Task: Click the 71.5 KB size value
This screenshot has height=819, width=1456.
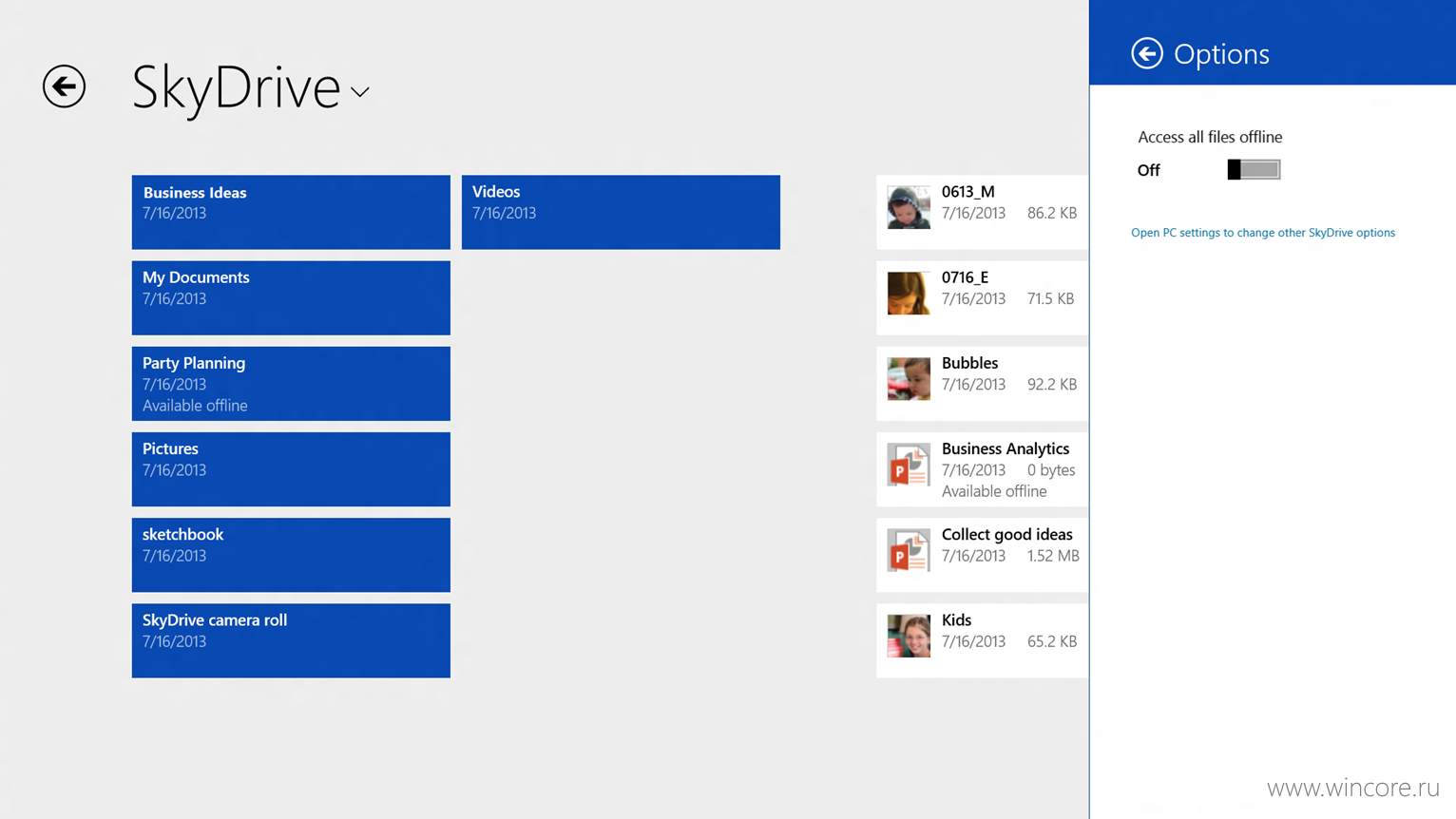Action: point(1050,298)
